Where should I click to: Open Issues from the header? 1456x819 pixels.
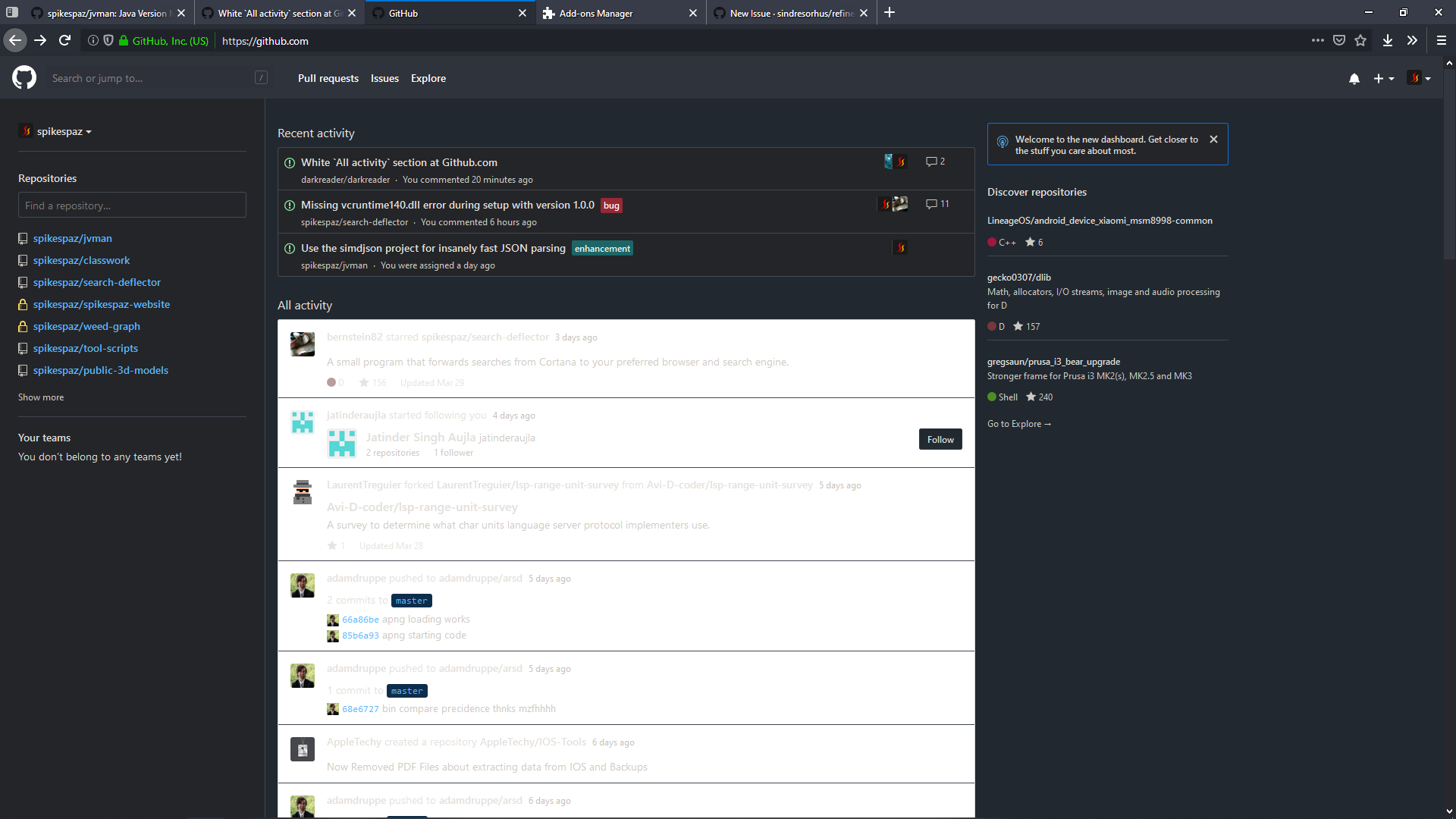coord(384,78)
